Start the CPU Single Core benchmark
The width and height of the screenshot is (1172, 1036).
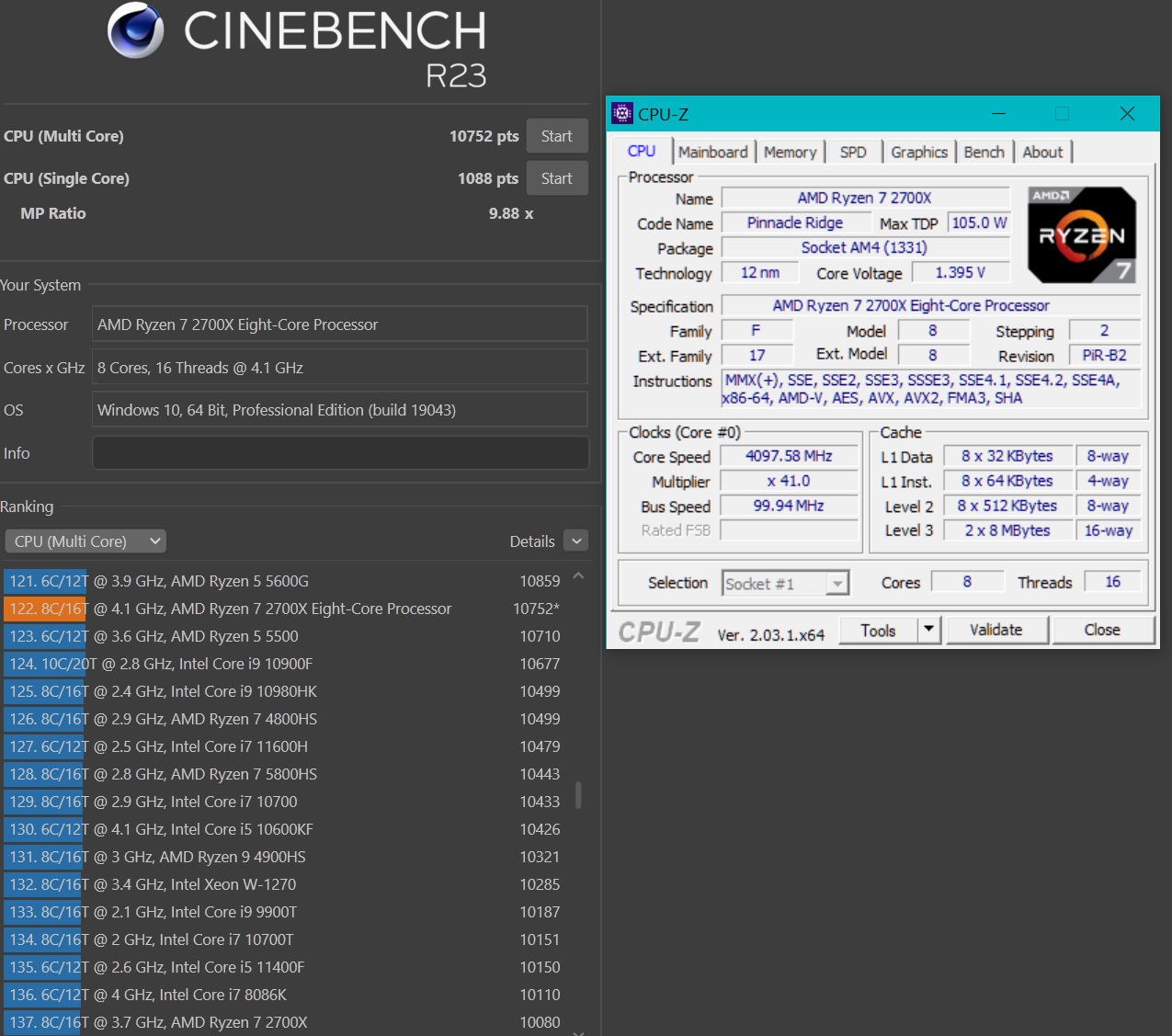(556, 177)
